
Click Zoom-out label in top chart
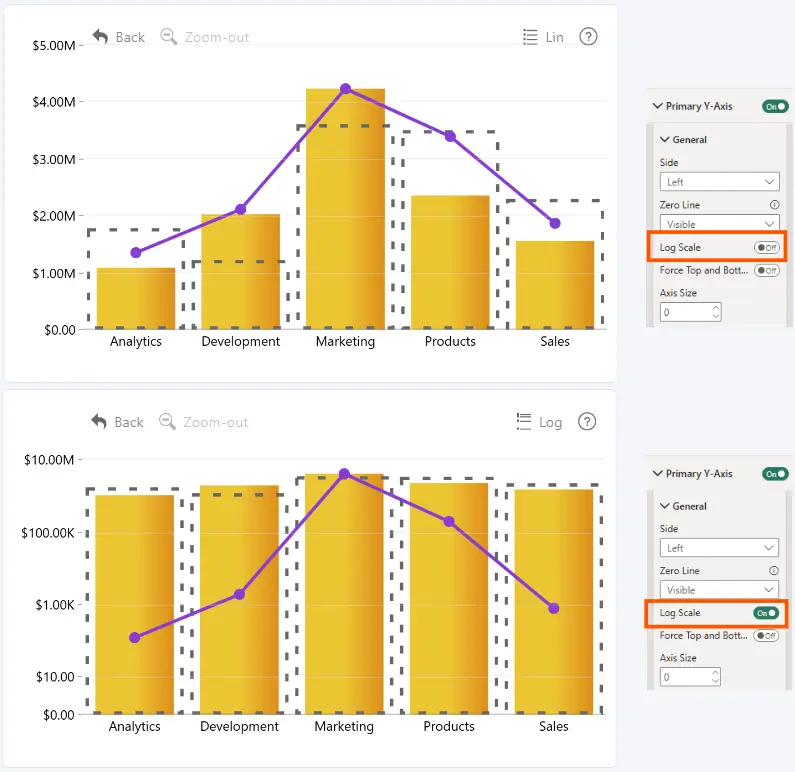(217, 37)
